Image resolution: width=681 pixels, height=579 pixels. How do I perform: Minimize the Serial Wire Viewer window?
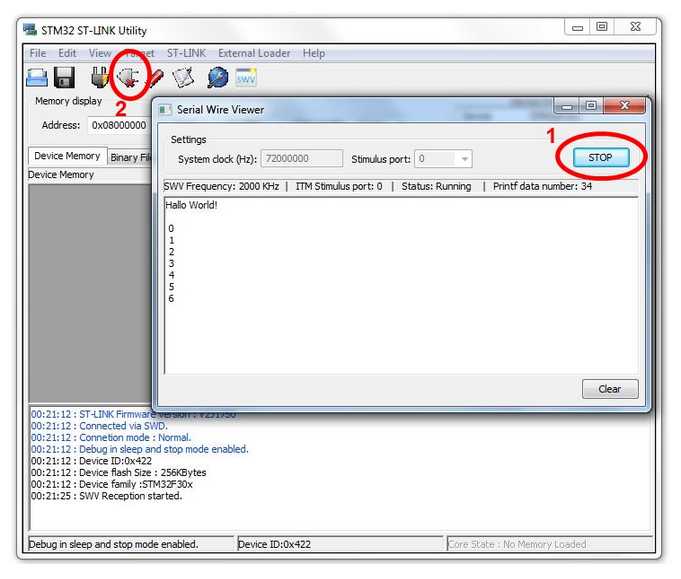tap(566, 106)
